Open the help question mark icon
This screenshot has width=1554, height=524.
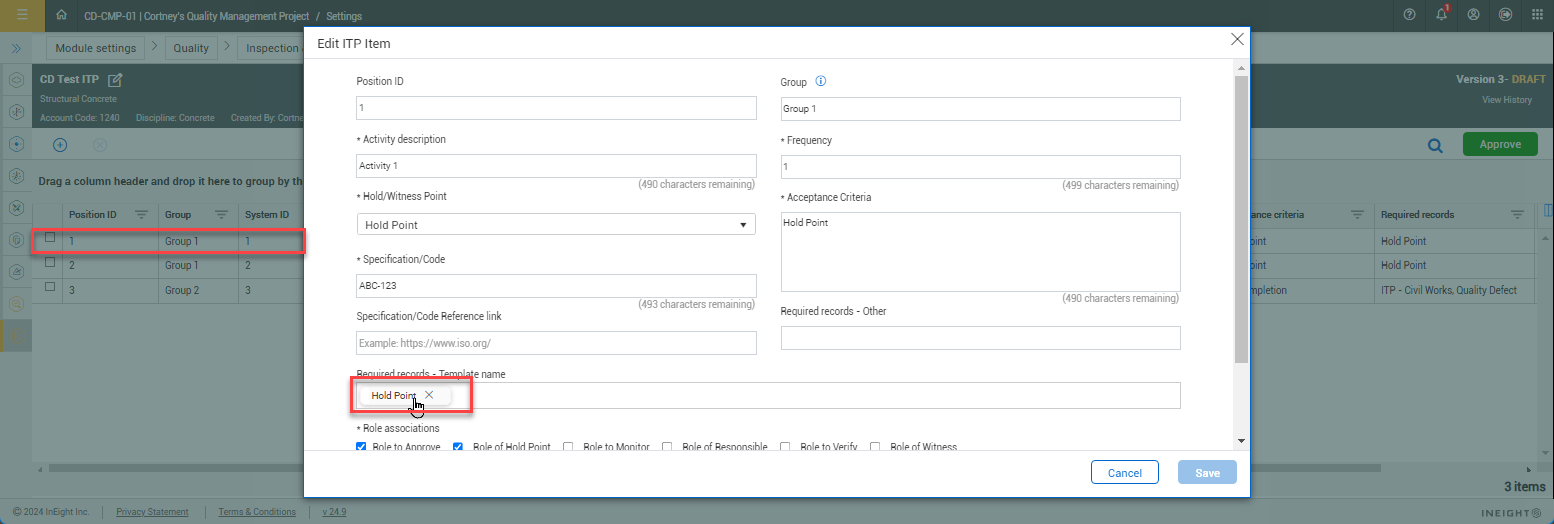[1409, 15]
